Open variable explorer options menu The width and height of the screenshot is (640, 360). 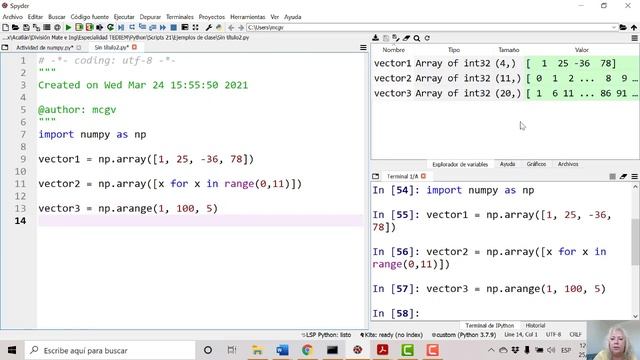pyautogui.click(x=635, y=38)
